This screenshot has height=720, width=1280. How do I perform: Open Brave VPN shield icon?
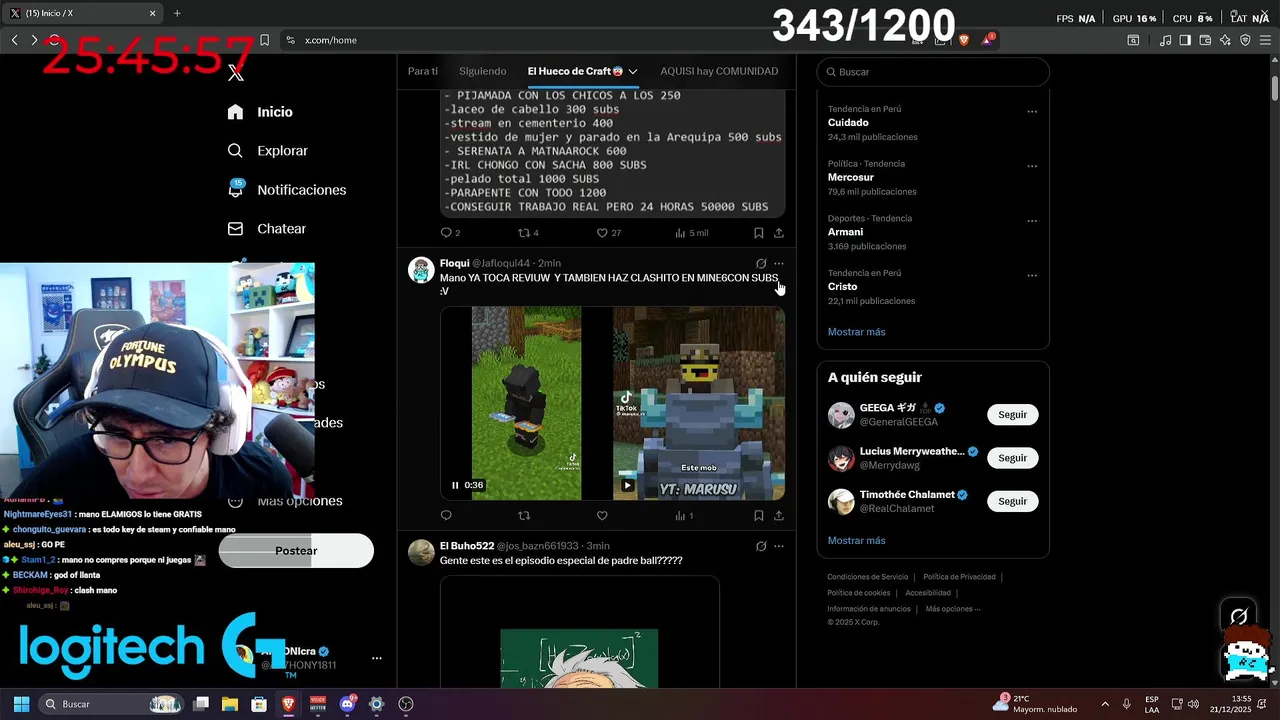pos(1245,40)
